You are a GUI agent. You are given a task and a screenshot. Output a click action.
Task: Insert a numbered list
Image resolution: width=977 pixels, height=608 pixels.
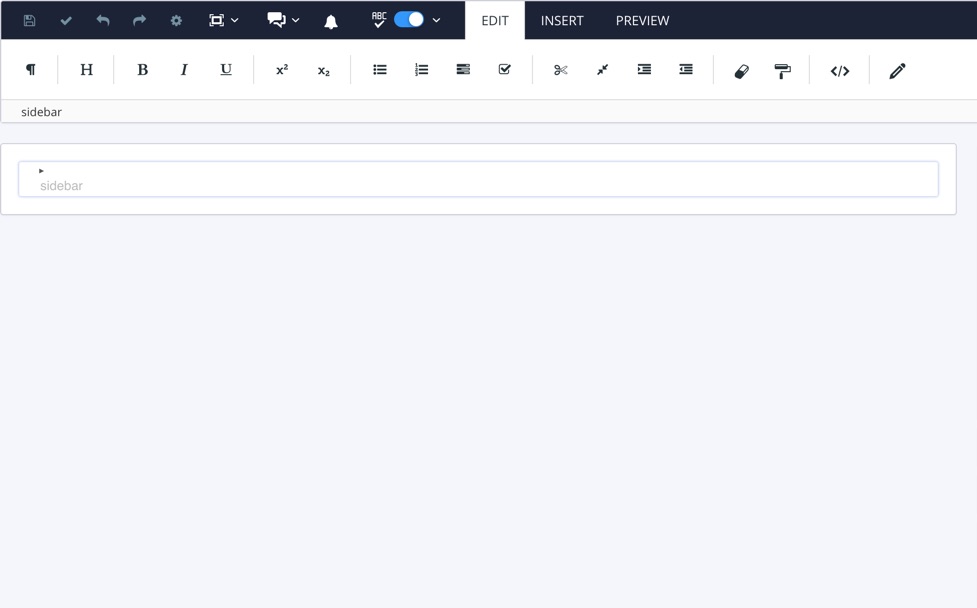[x=421, y=70]
